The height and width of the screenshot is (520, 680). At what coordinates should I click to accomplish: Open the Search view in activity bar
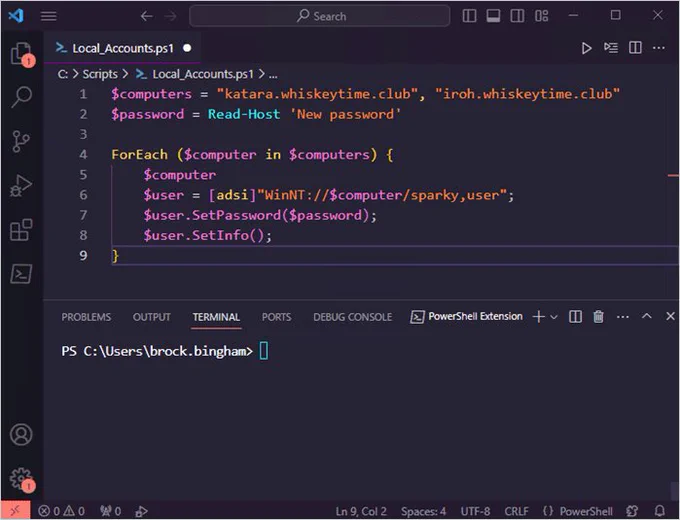tap(21, 97)
